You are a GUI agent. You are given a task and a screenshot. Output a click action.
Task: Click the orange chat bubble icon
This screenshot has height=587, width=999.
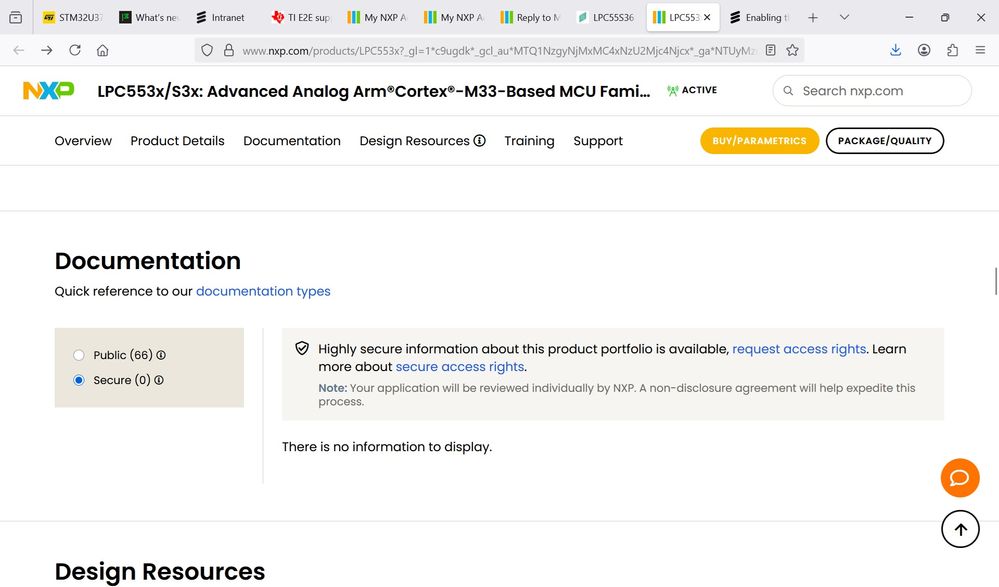click(959, 478)
